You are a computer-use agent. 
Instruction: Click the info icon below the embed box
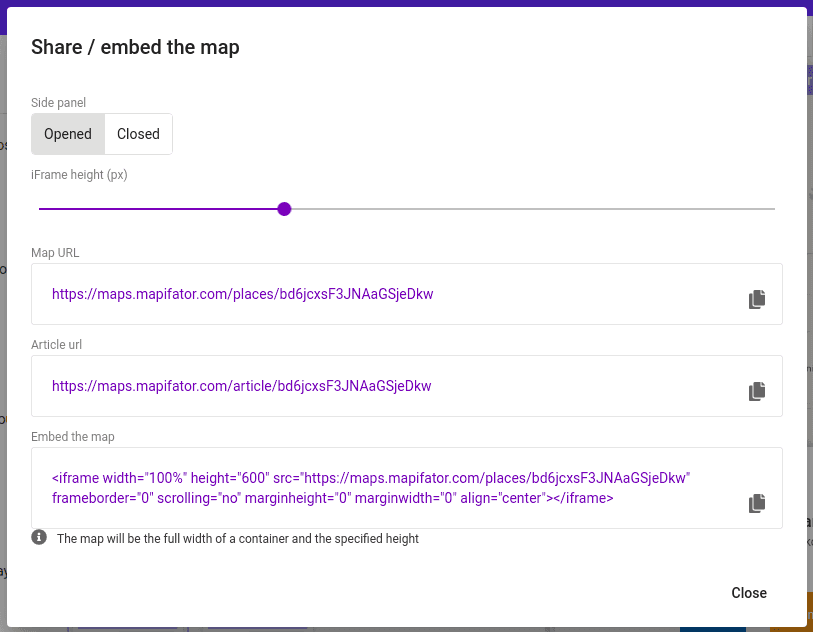coord(39,537)
